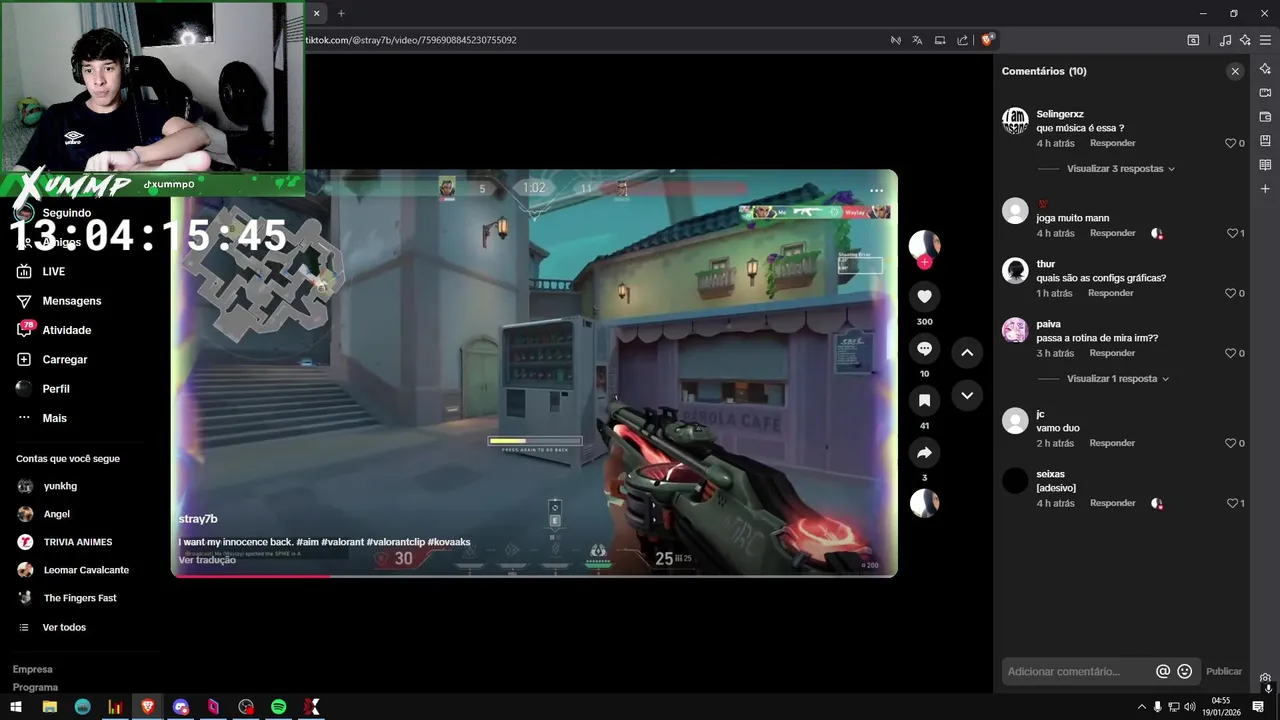Like seixas's adesivo comment
Viewport: 1280px width, 720px height.
point(1233,503)
